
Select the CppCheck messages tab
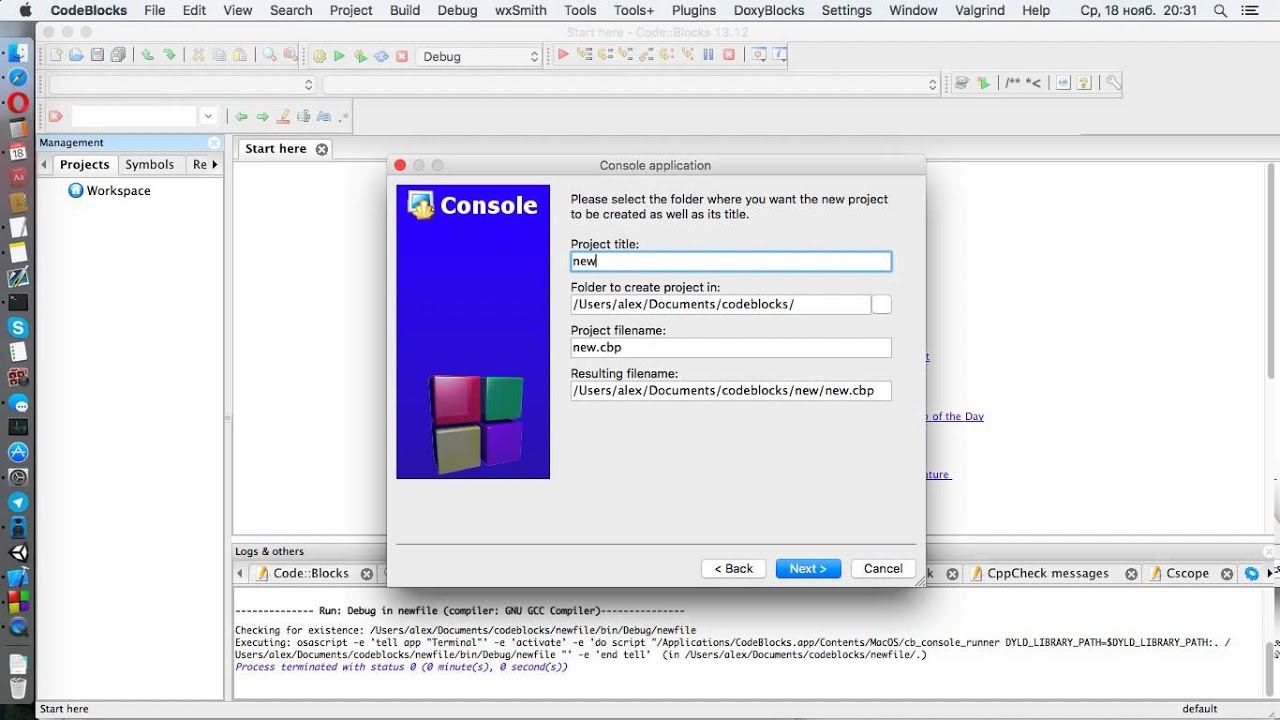(1048, 573)
